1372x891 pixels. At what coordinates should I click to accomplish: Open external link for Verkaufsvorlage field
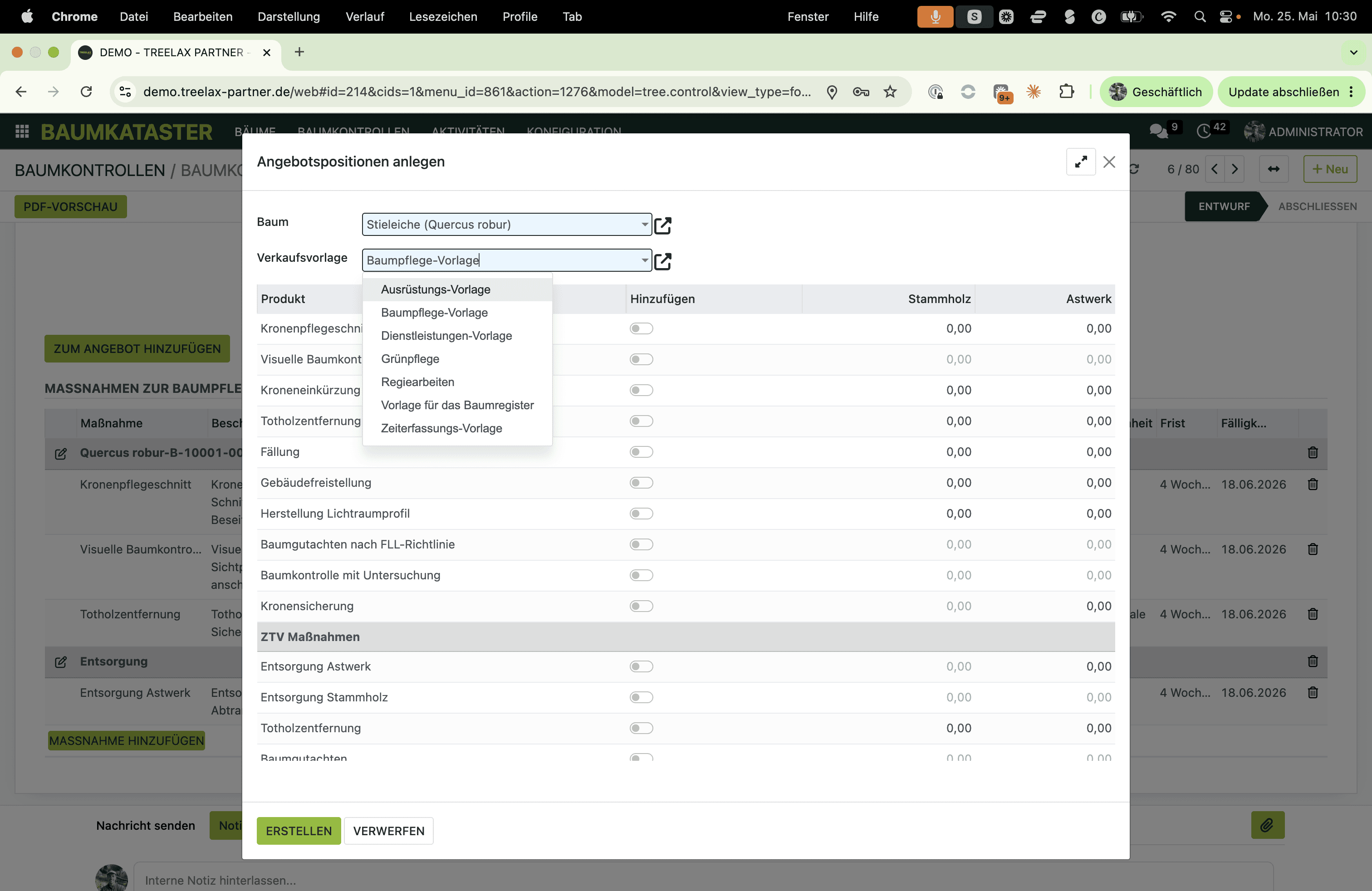[663, 261]
